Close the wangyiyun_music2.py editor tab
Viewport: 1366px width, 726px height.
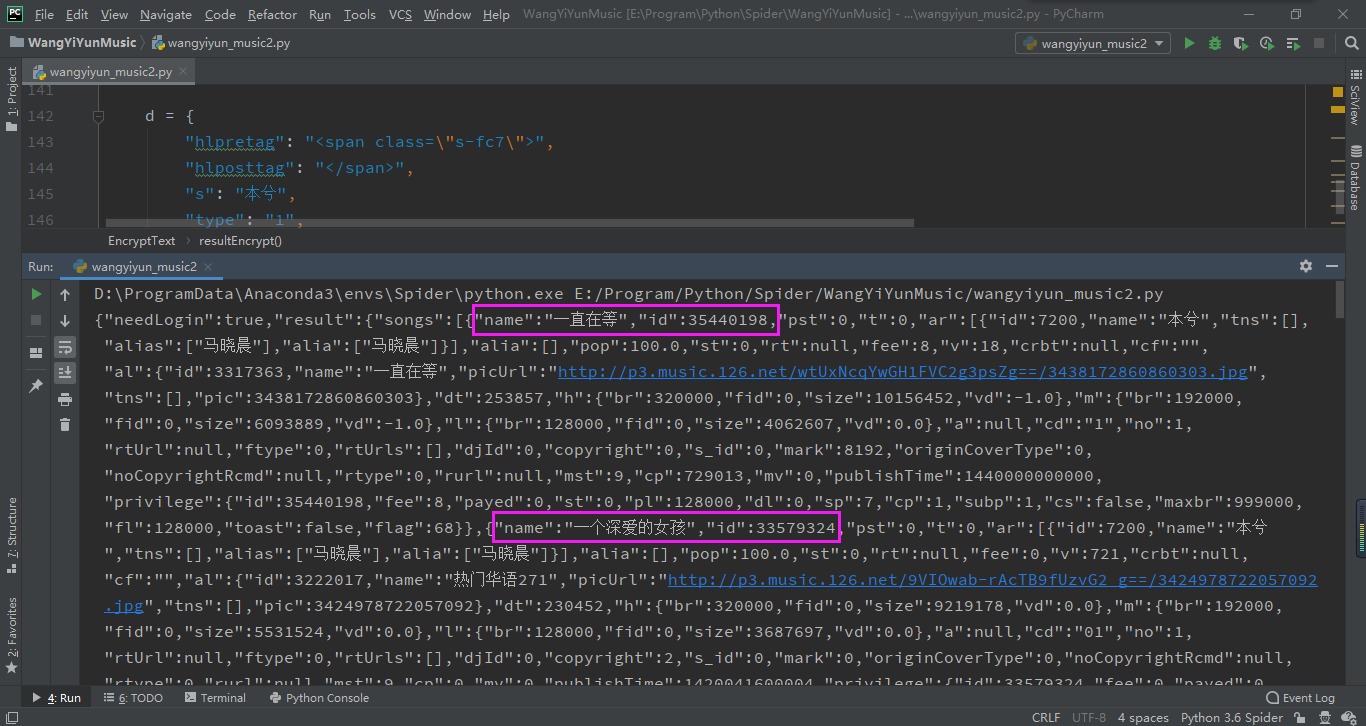(184, 72)
